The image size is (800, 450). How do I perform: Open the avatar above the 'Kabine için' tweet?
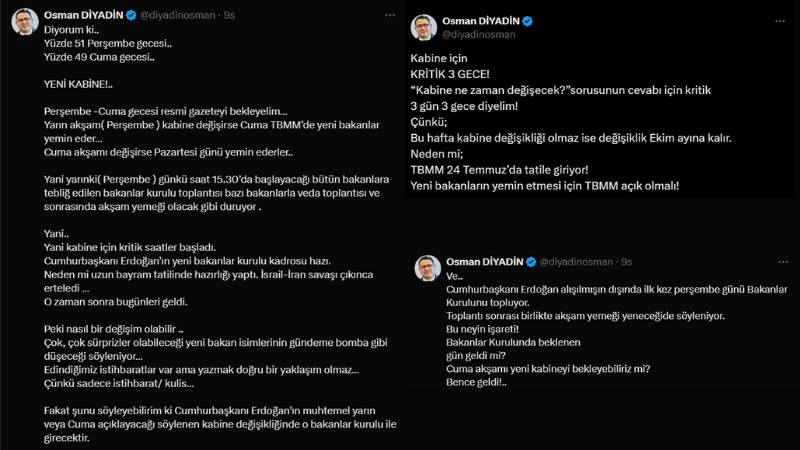[424, 27]
